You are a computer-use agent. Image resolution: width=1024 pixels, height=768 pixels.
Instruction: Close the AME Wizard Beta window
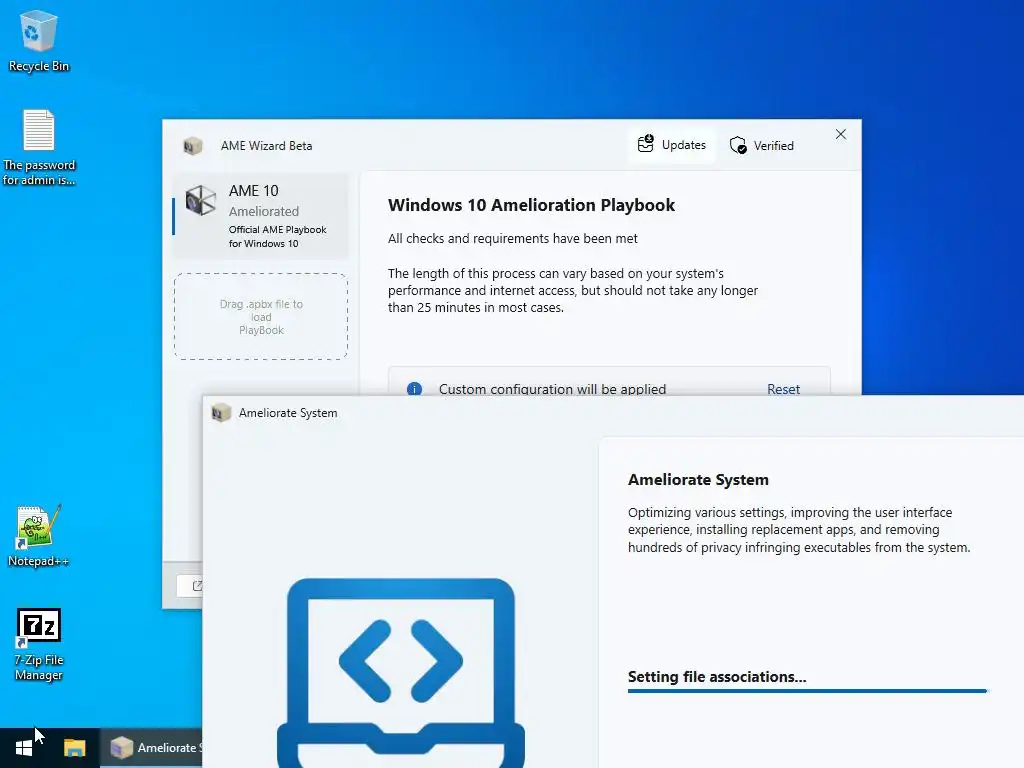click(x=840, y=135)
